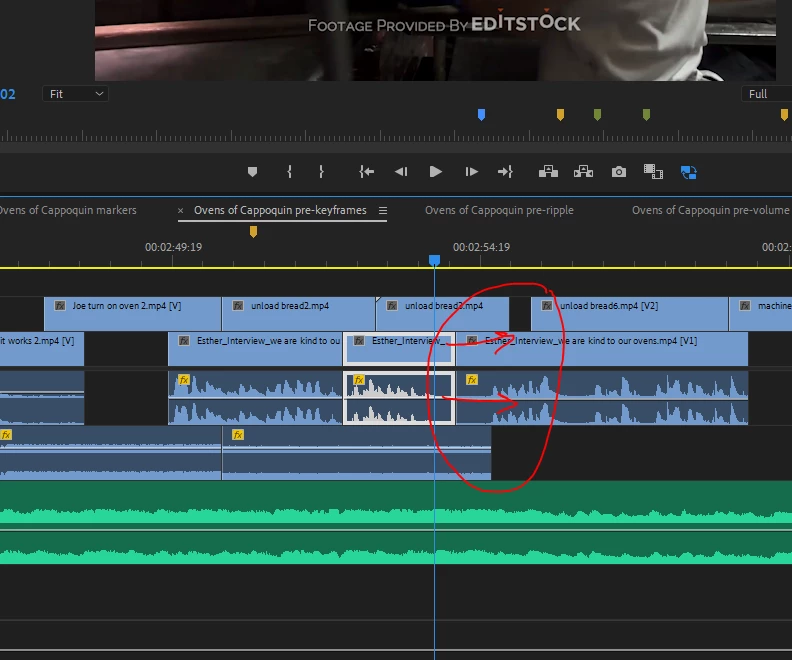Click the 00:02:49:19 timecode on ruler
792x660 pixels.
(x=173, y=247)
